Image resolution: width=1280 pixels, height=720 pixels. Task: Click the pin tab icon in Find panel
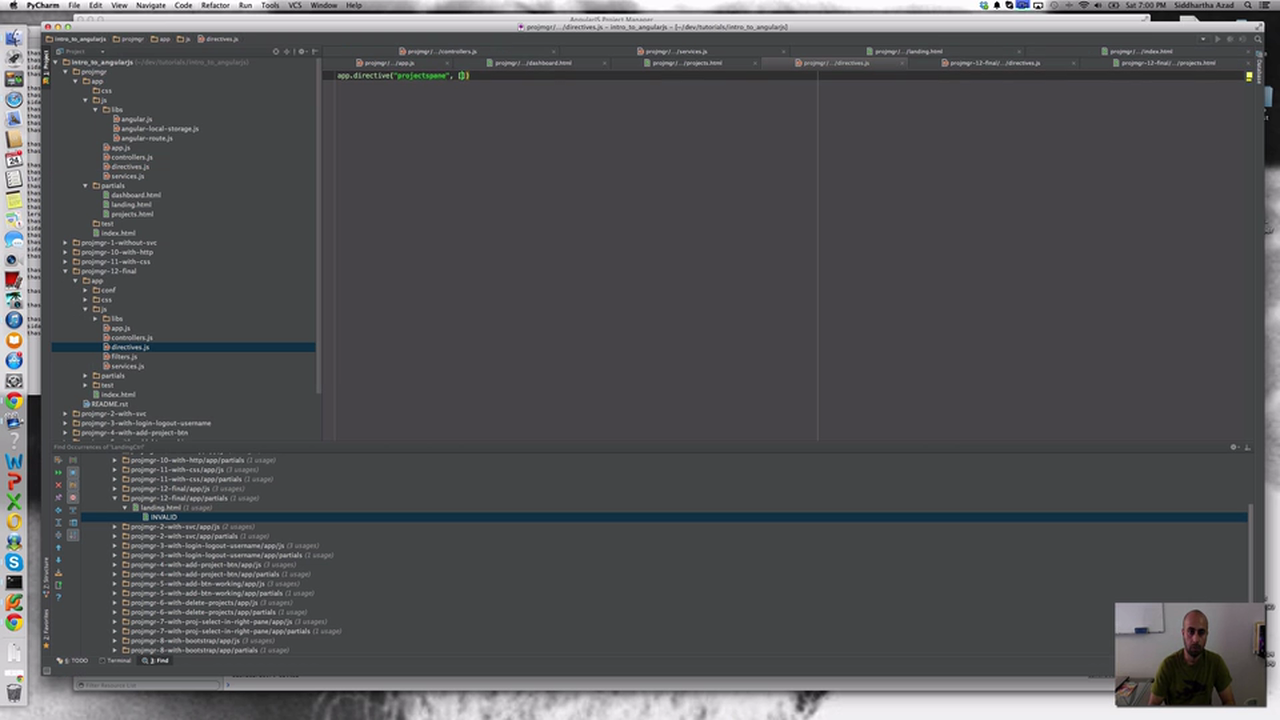point(58,497)
